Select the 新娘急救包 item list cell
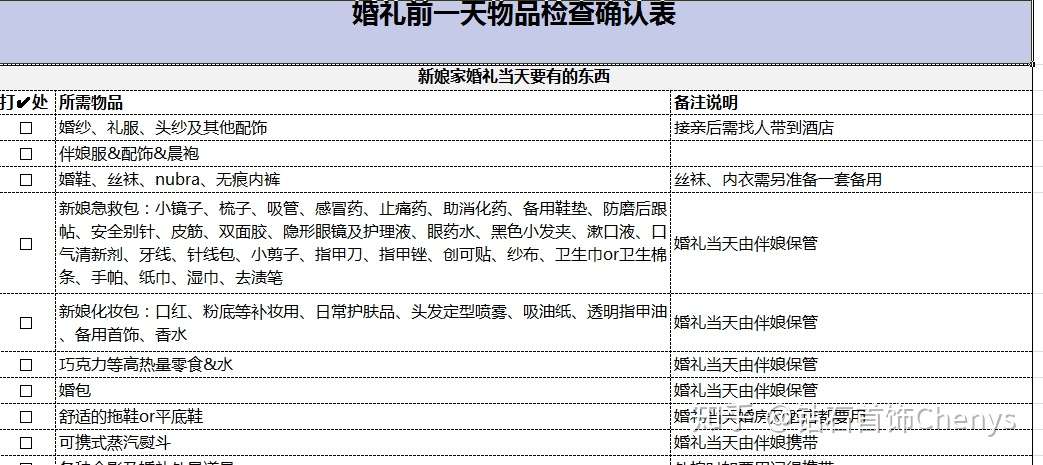The height and width of the screenshot is (465, 1043). coord(363,243)
